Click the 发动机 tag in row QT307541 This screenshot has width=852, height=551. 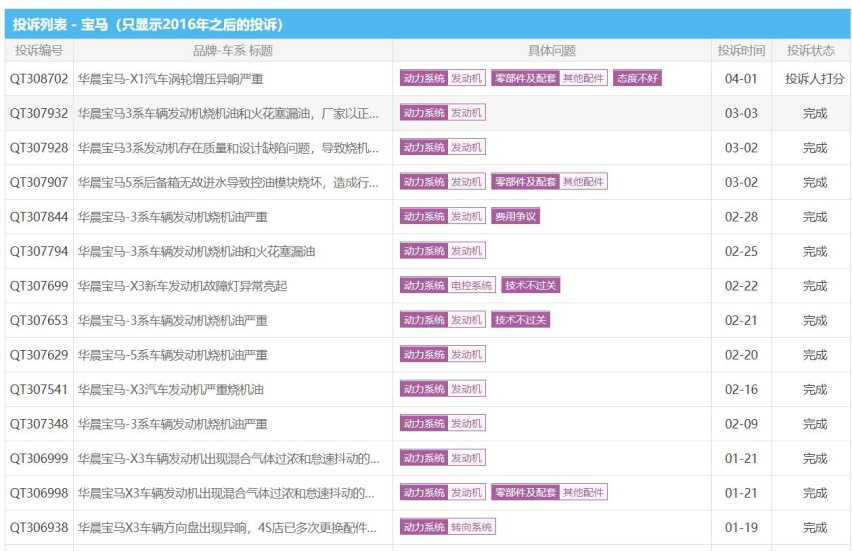466,389
